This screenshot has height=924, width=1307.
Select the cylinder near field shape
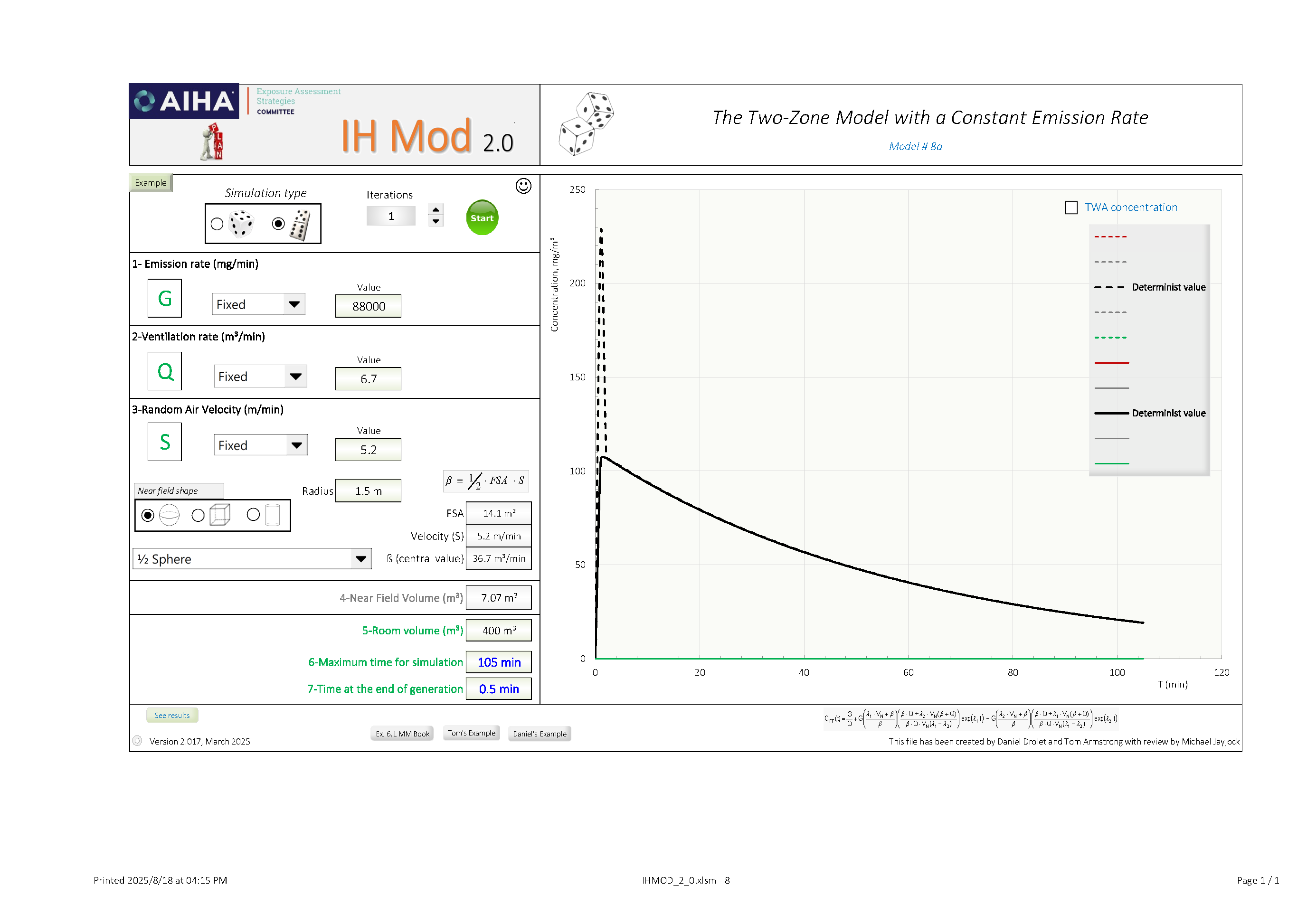pos(253,515)
